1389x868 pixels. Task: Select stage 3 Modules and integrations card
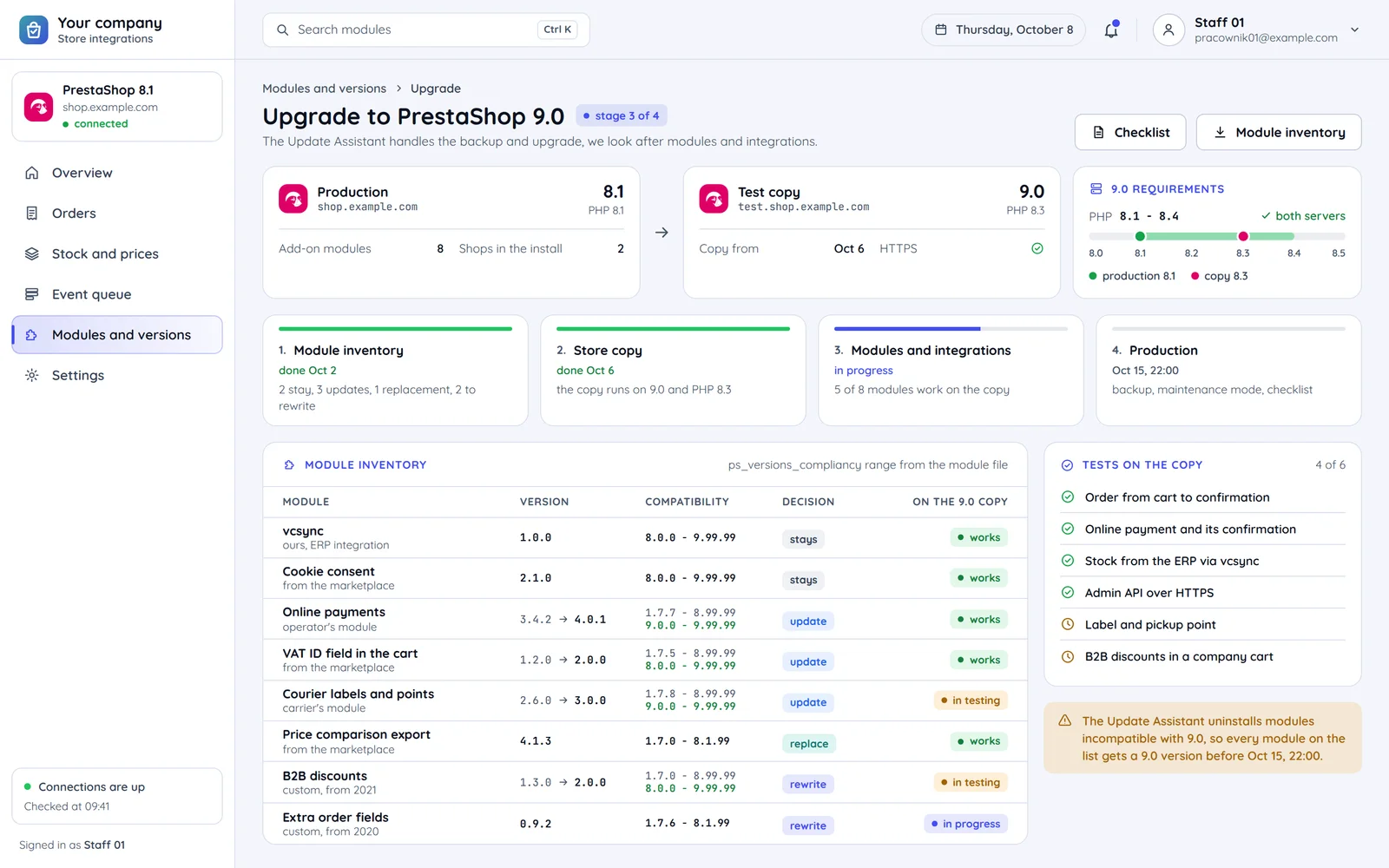[951, 371]
